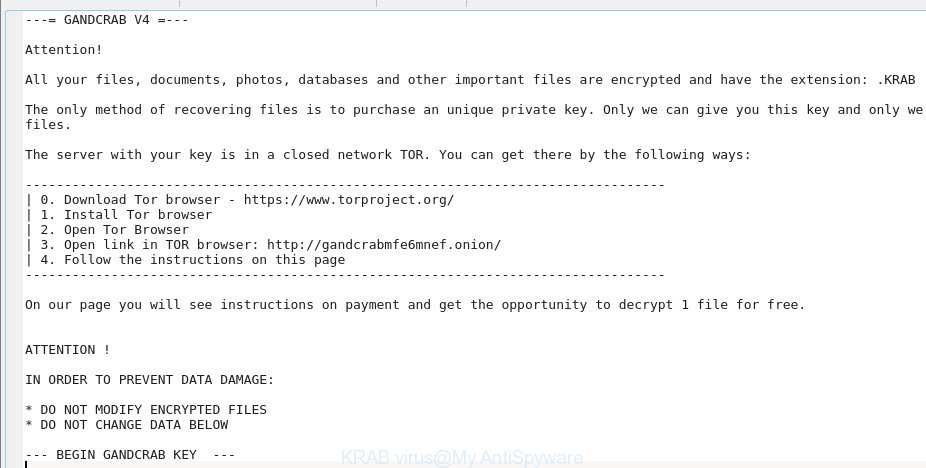
Task: Click 'DO NOT CHANGE DATA BELOW' line
Action: 126,425
